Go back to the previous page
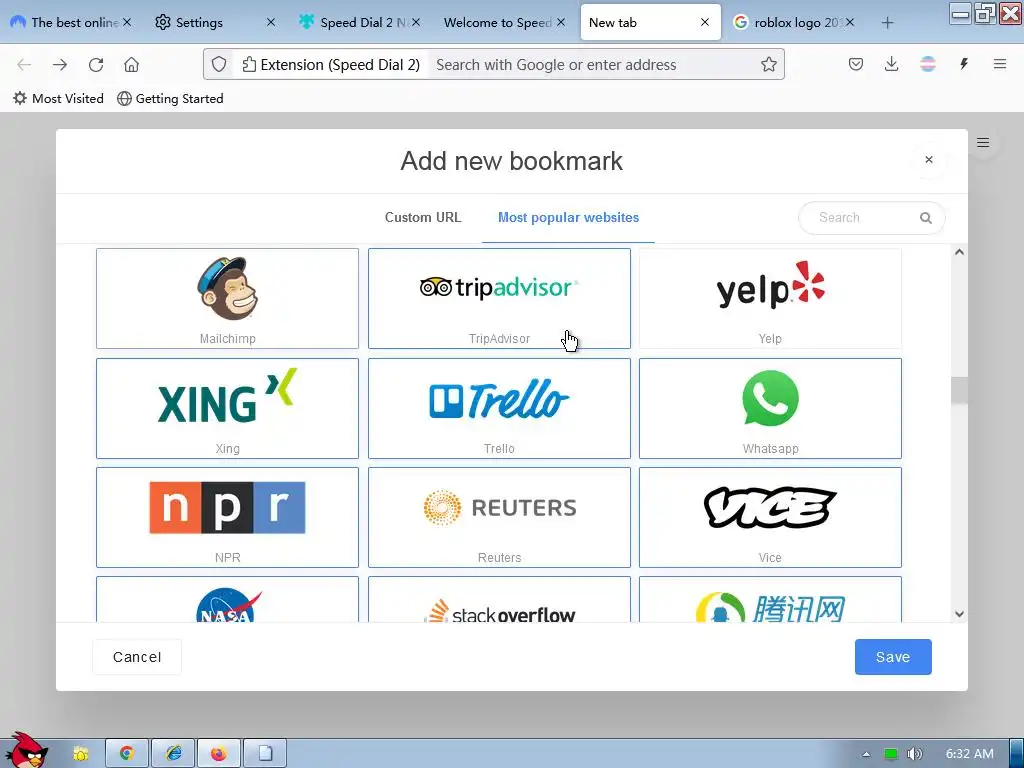1024x768 pixels. [24, 64]
